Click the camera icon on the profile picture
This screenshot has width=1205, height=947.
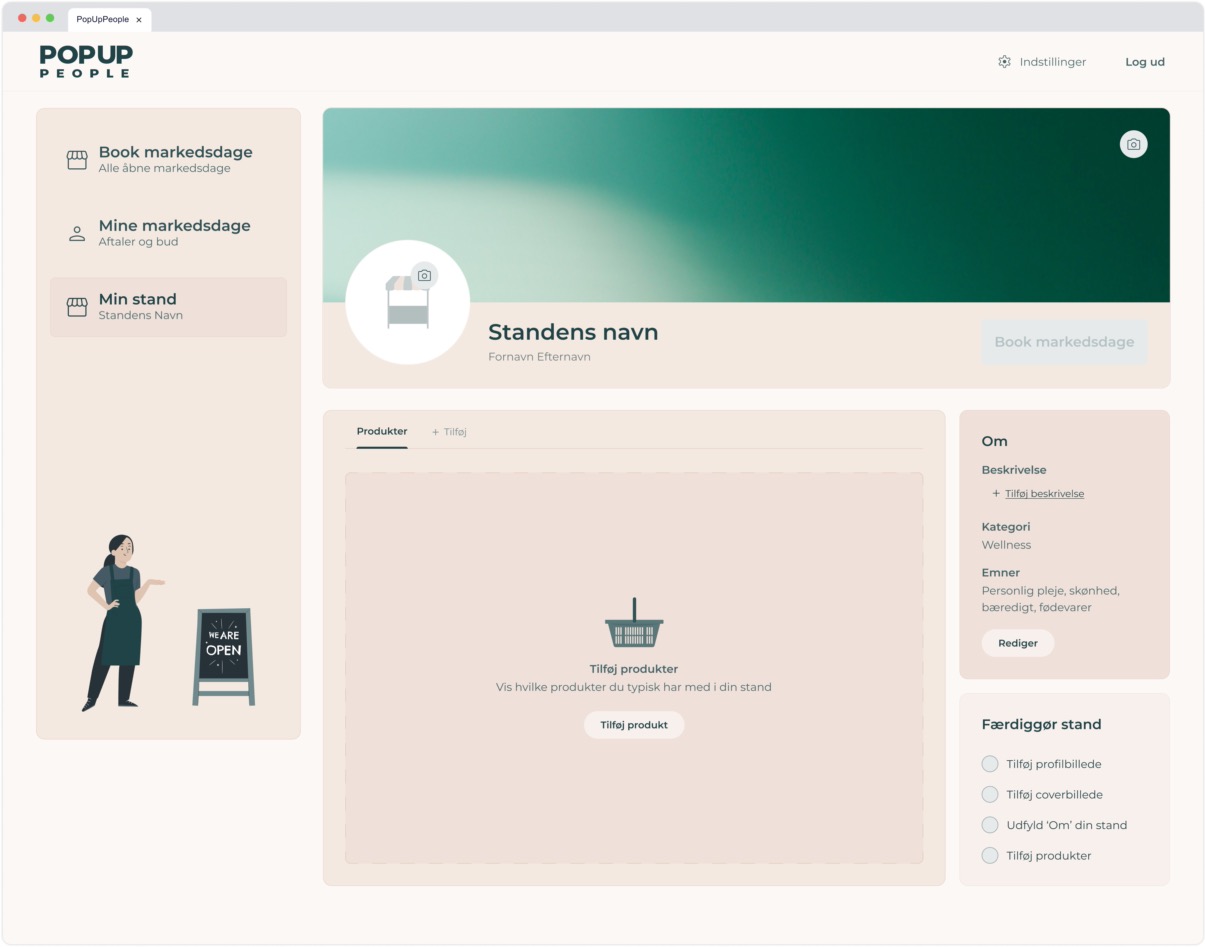pos(423,276)
